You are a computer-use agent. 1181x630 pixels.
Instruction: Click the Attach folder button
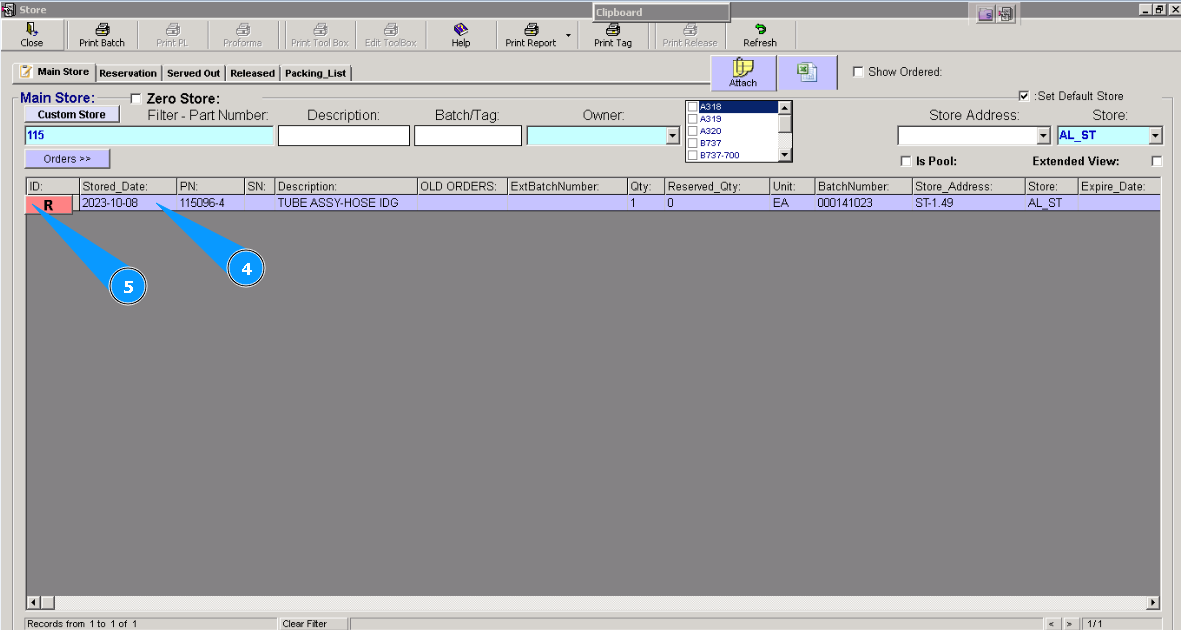coord(743,72)
